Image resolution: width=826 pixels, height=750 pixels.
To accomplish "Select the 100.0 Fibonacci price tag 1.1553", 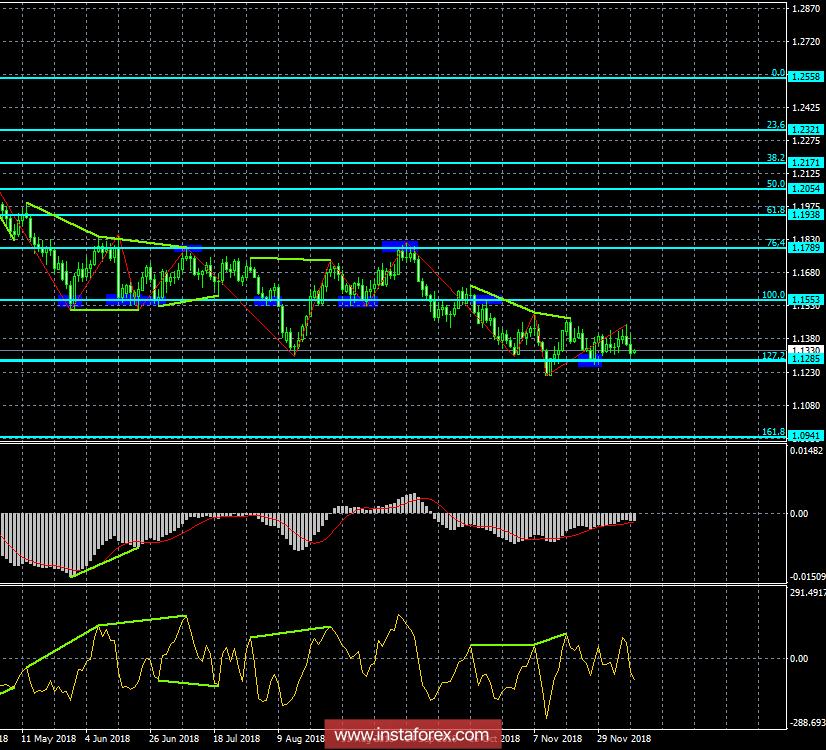I will click(x=805, y=300).
